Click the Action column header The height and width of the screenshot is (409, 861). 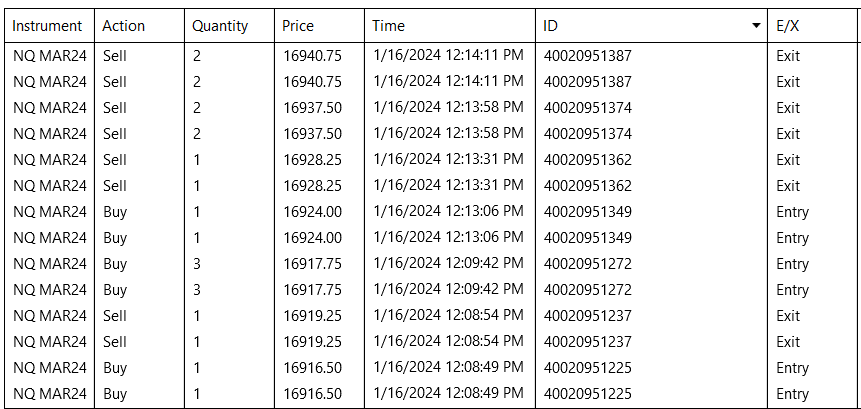[124, 25]
